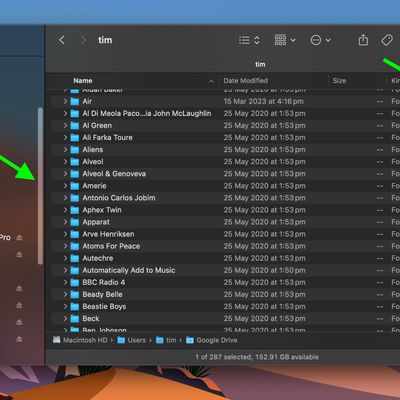Click the Al Di Meola folder icon
400x400 pixels.
coord(75,114)
